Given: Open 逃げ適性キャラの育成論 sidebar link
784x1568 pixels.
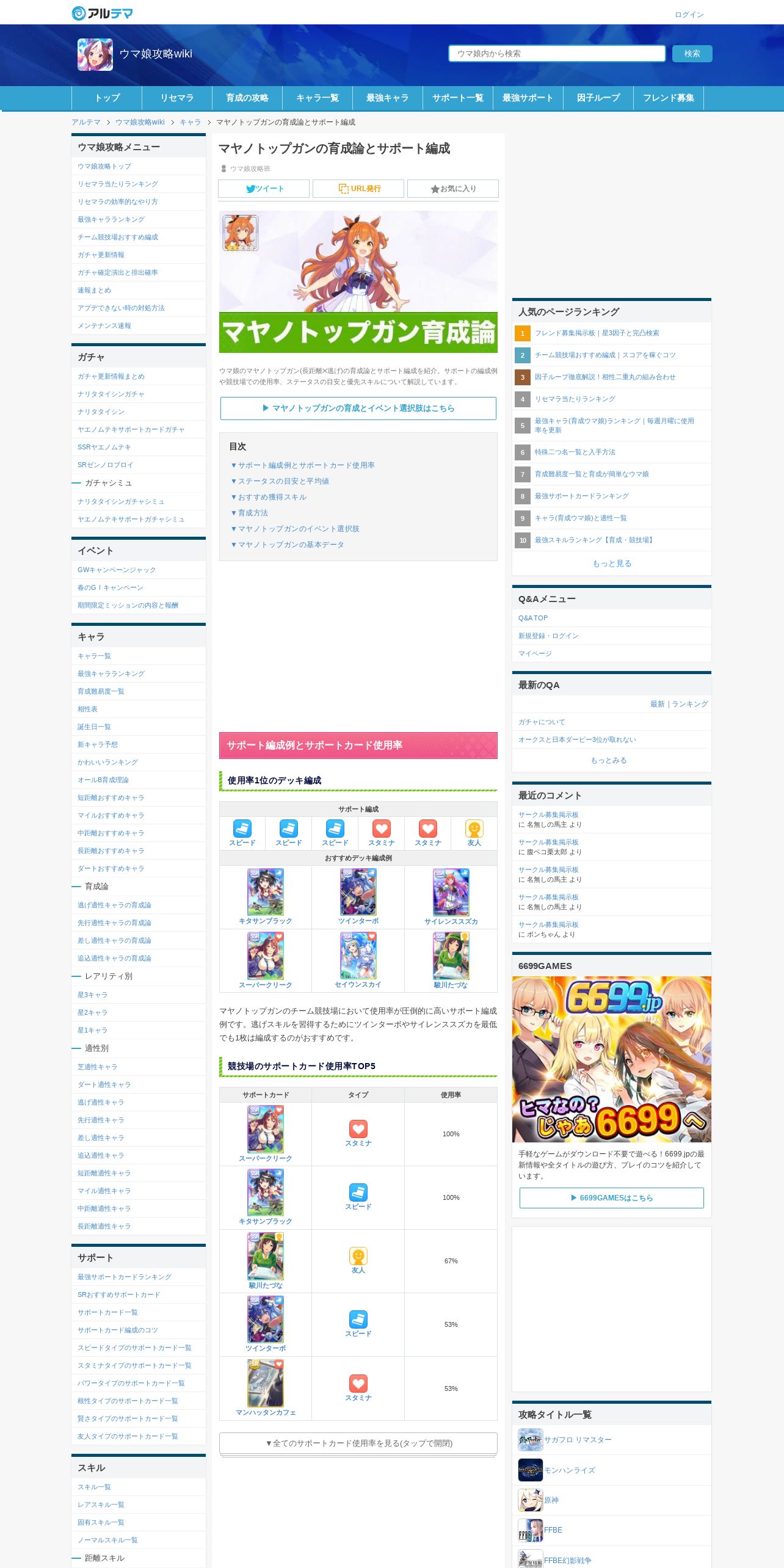Looking at the screenshot, I should coord(114,905).
